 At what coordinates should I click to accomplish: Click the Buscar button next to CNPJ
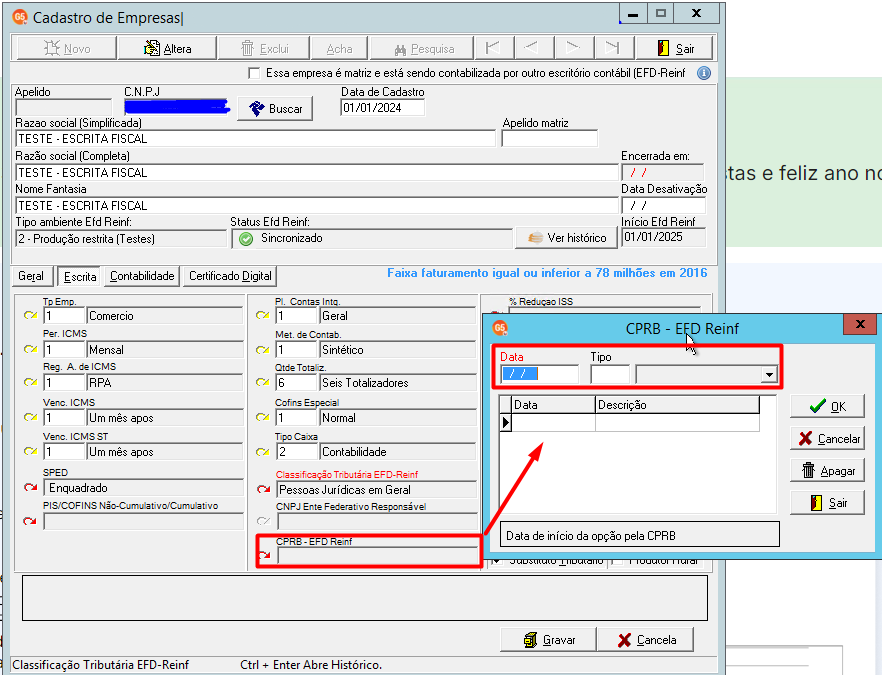tap(275, 109)
